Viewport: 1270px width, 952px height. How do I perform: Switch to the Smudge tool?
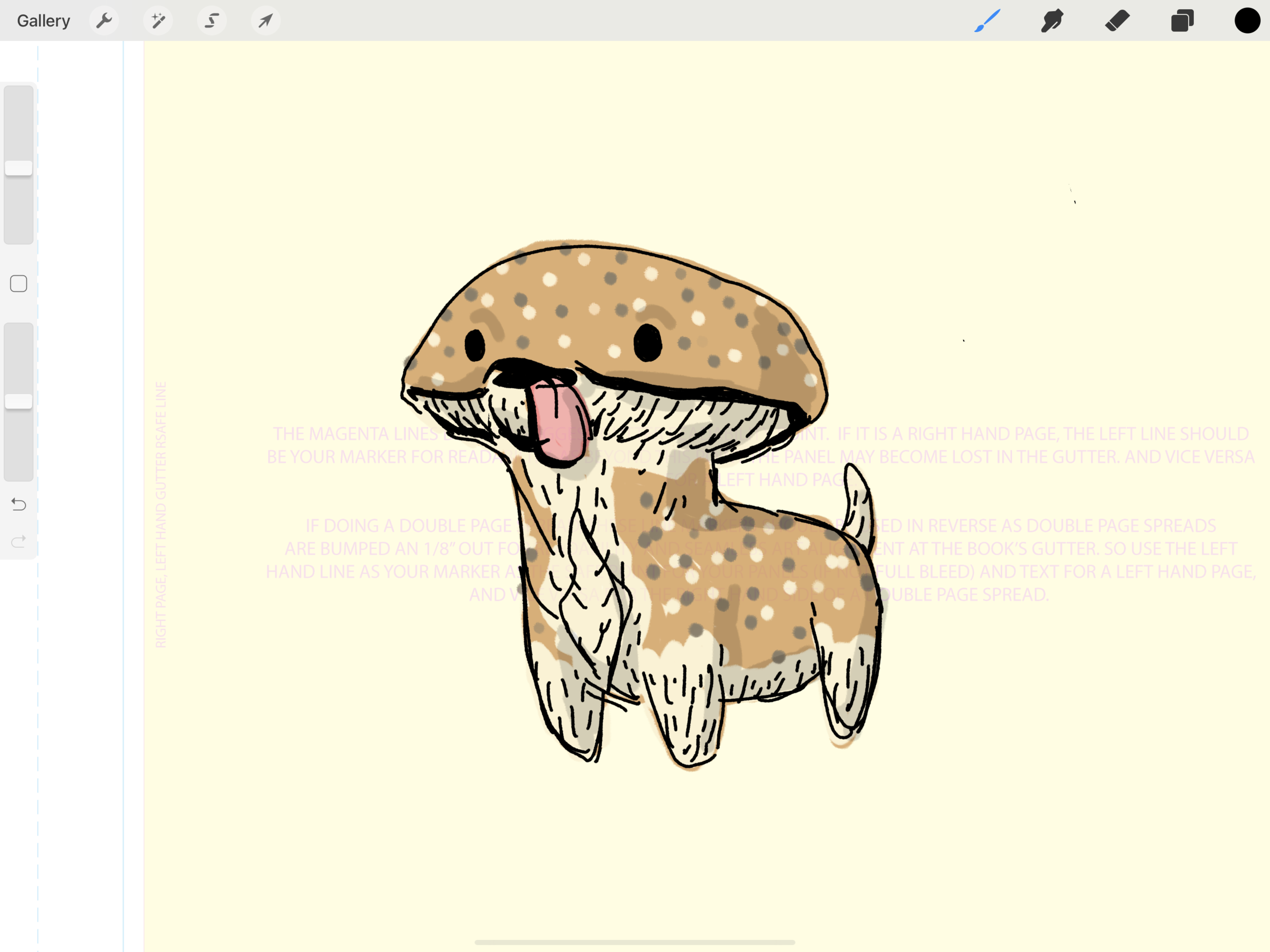[1053, 20]
